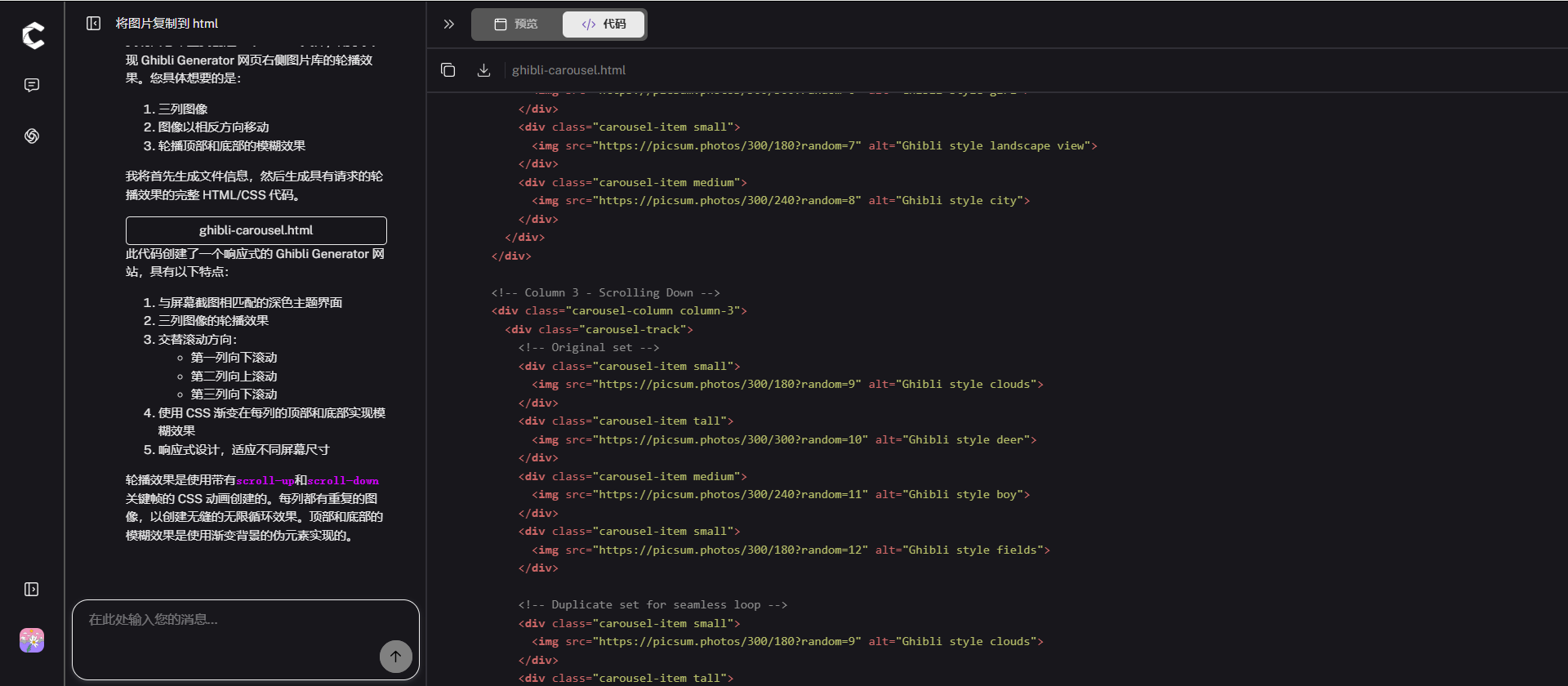The width and height of the screenshot is (1568, 686).
Task: Click the app logo in the sidebar
Action: click(x=33, y=35)
